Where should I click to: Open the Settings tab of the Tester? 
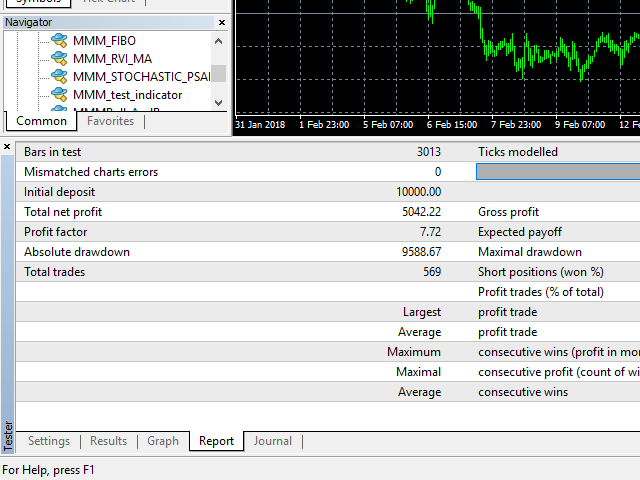[x=49, y=441]
